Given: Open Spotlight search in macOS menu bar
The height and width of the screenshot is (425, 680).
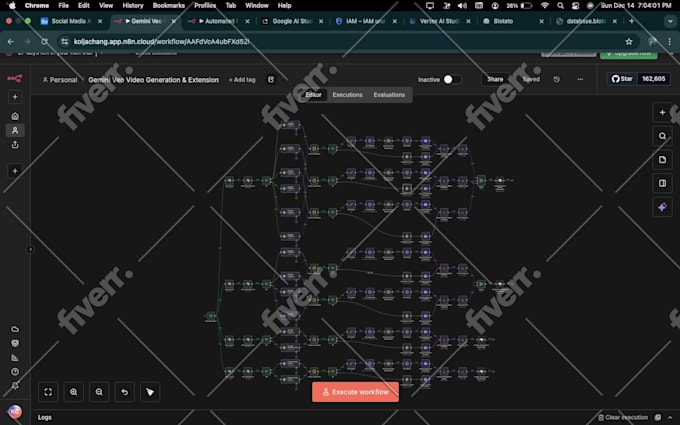Looking at the screenshot, I should [560, 5].
